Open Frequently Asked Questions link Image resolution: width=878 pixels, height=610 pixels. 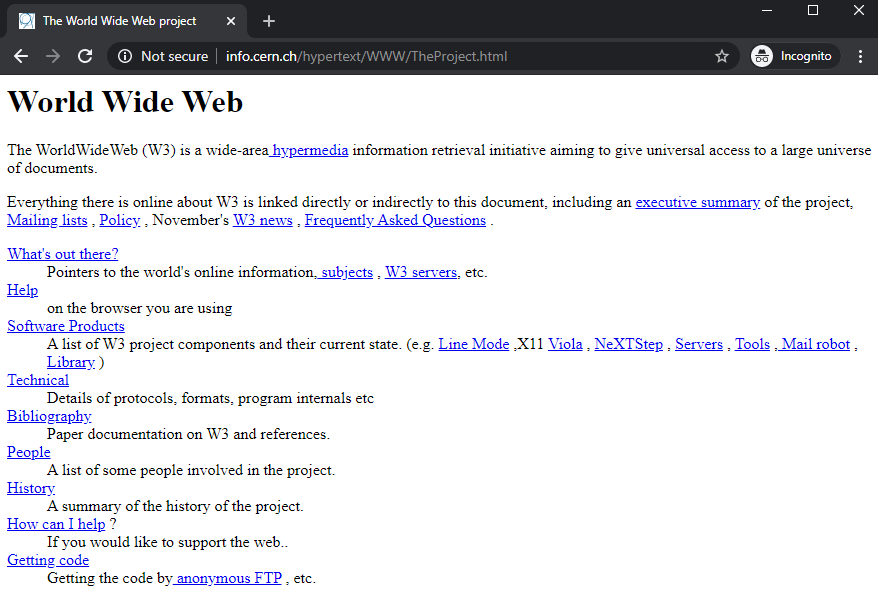pos(395,220)
